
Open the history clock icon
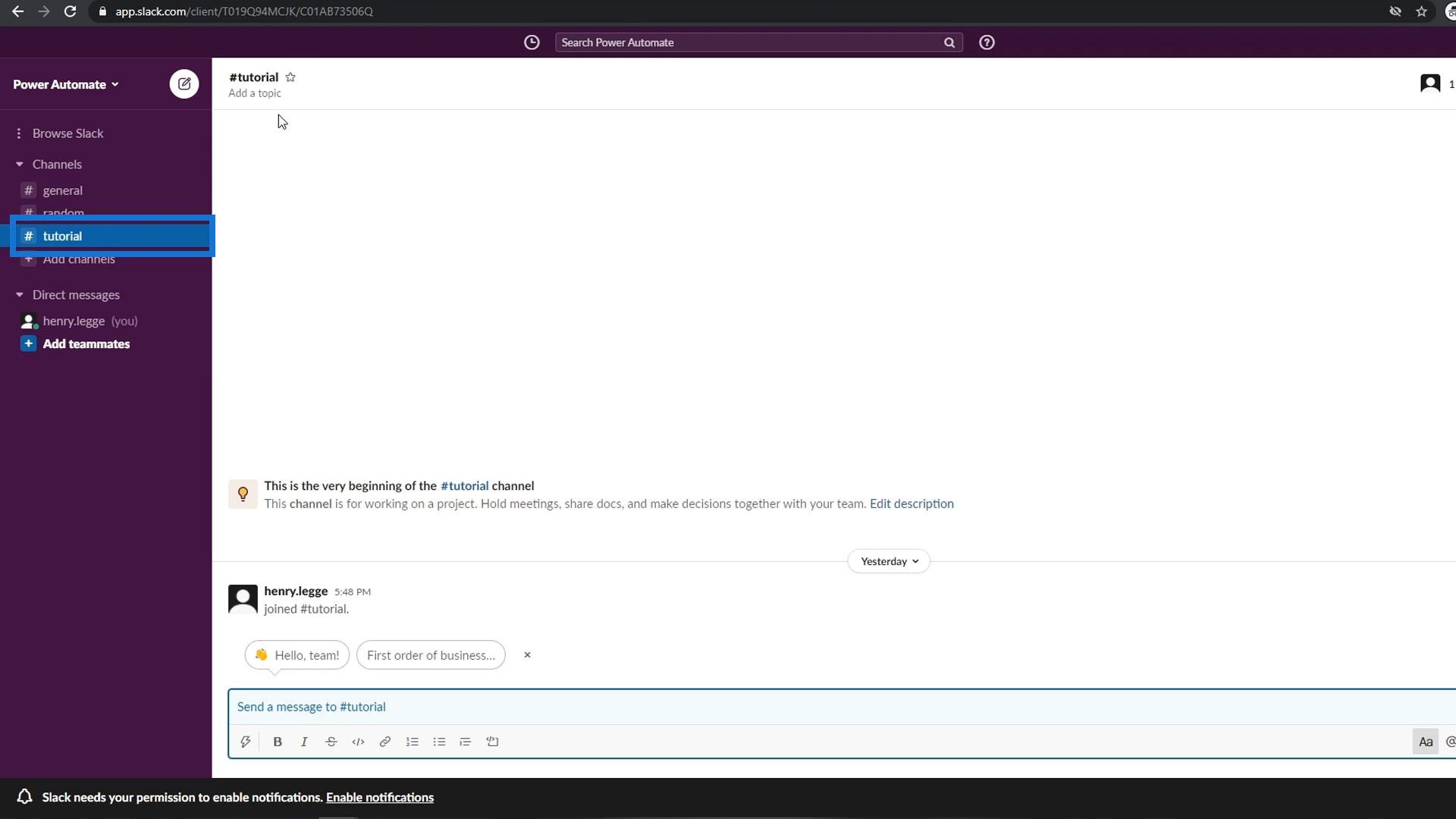click(x=532, y=42)
